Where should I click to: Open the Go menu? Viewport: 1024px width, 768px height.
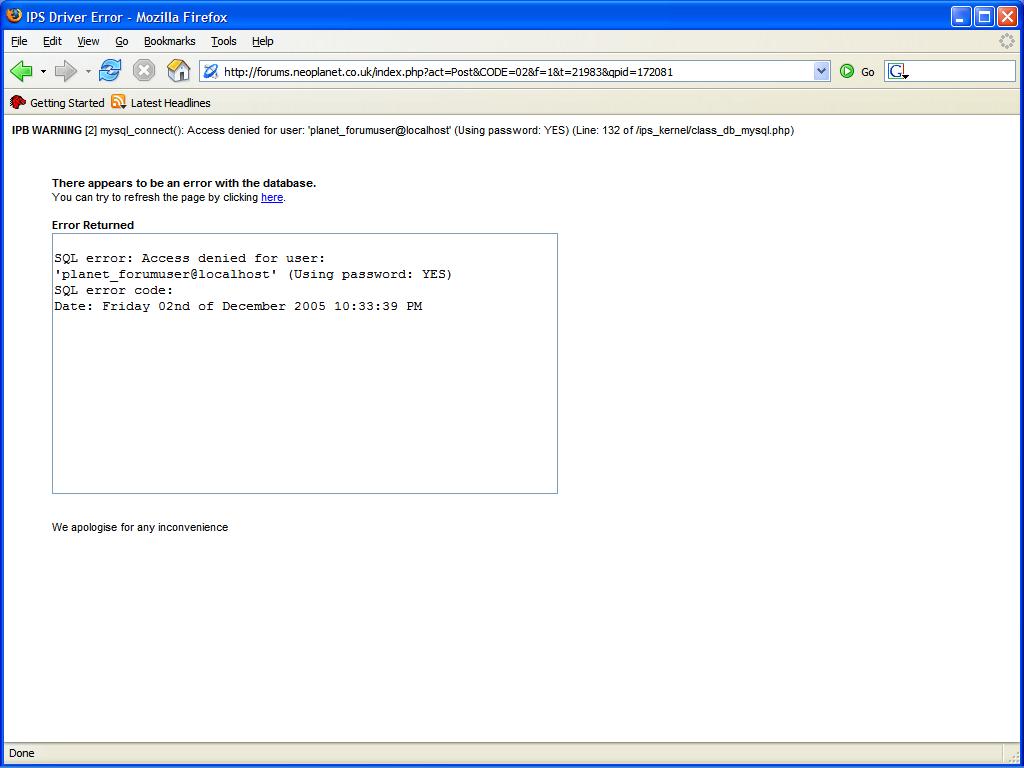[121, 41]
